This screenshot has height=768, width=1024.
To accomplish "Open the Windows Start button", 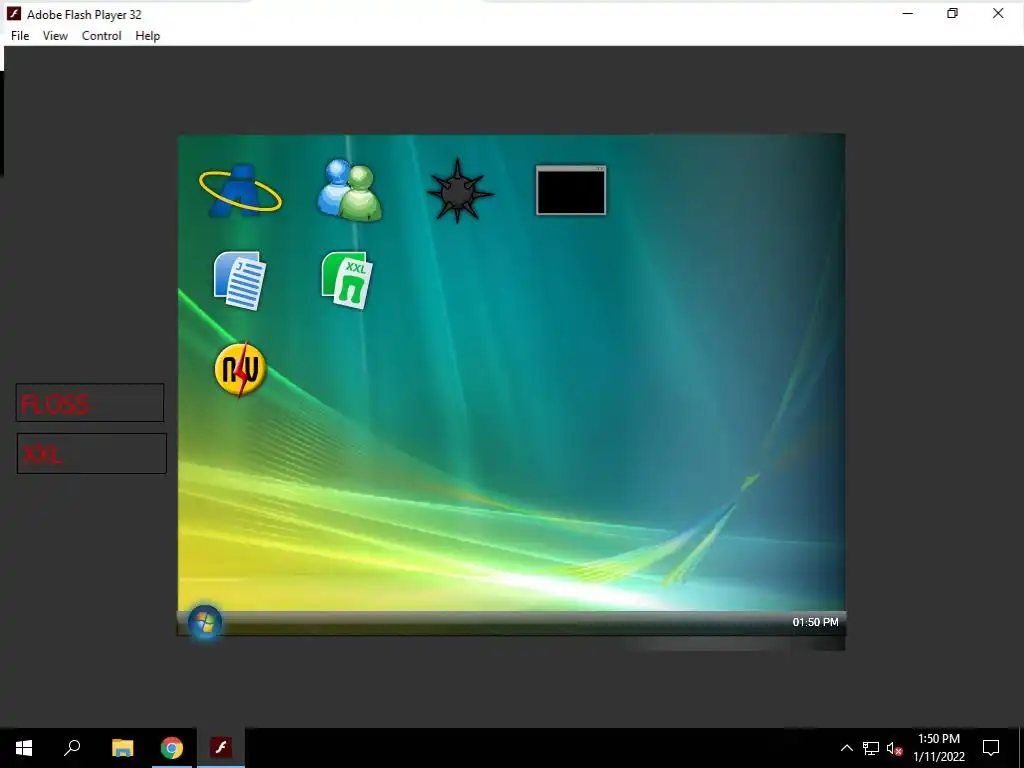I will [x=24, y=748].
